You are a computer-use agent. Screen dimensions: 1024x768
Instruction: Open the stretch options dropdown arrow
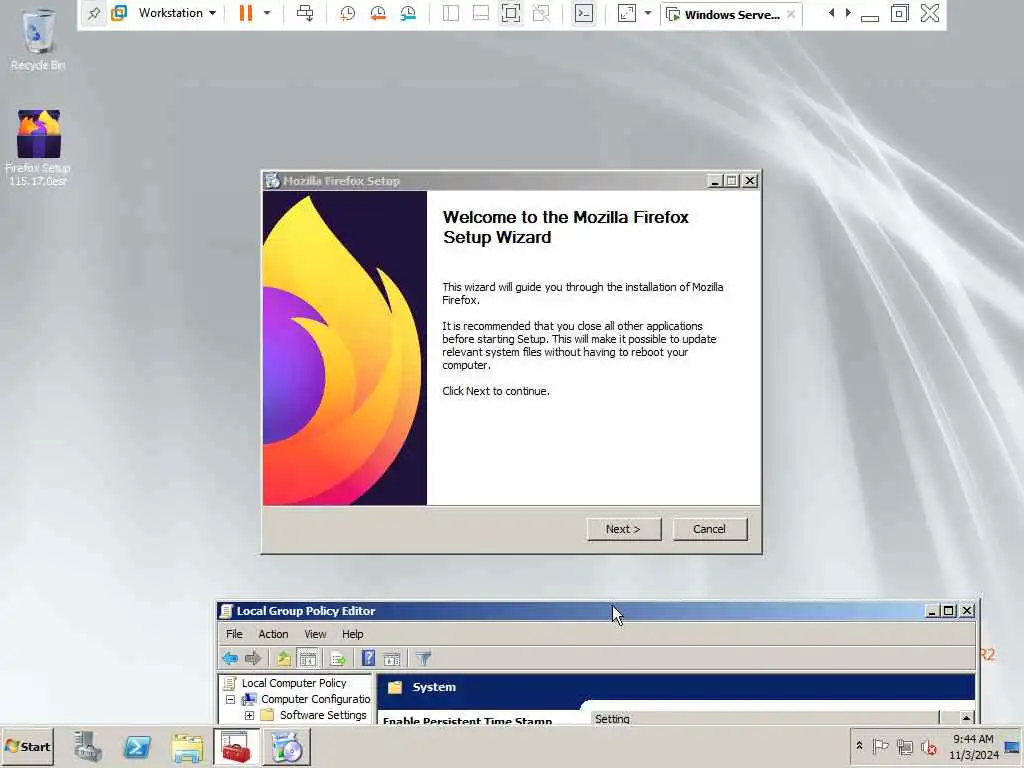click(x=648, y=13)
